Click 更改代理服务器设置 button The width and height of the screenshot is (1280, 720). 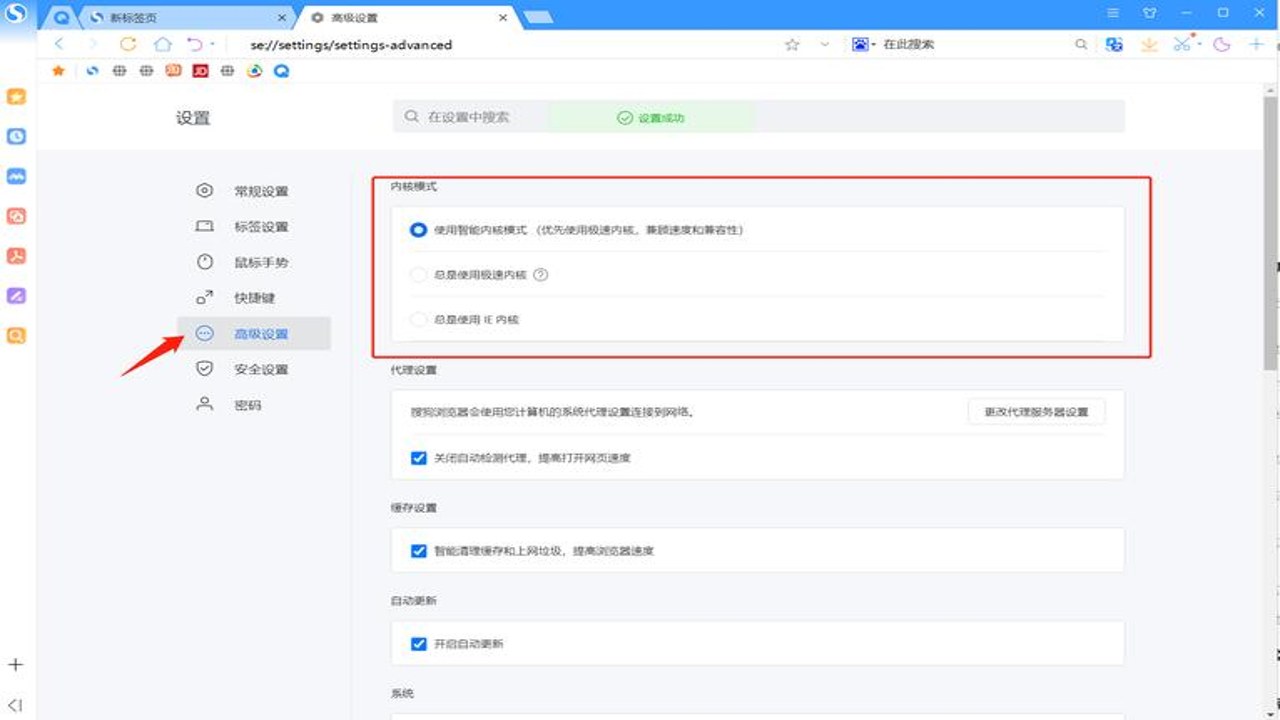[1036, 411]
